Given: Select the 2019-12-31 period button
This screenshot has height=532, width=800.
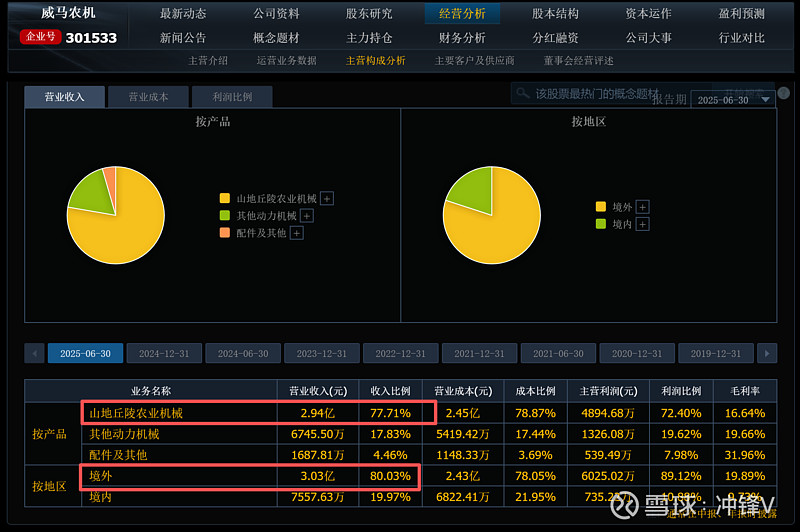Looking at the screenshot, I should [x=716, y=353].
